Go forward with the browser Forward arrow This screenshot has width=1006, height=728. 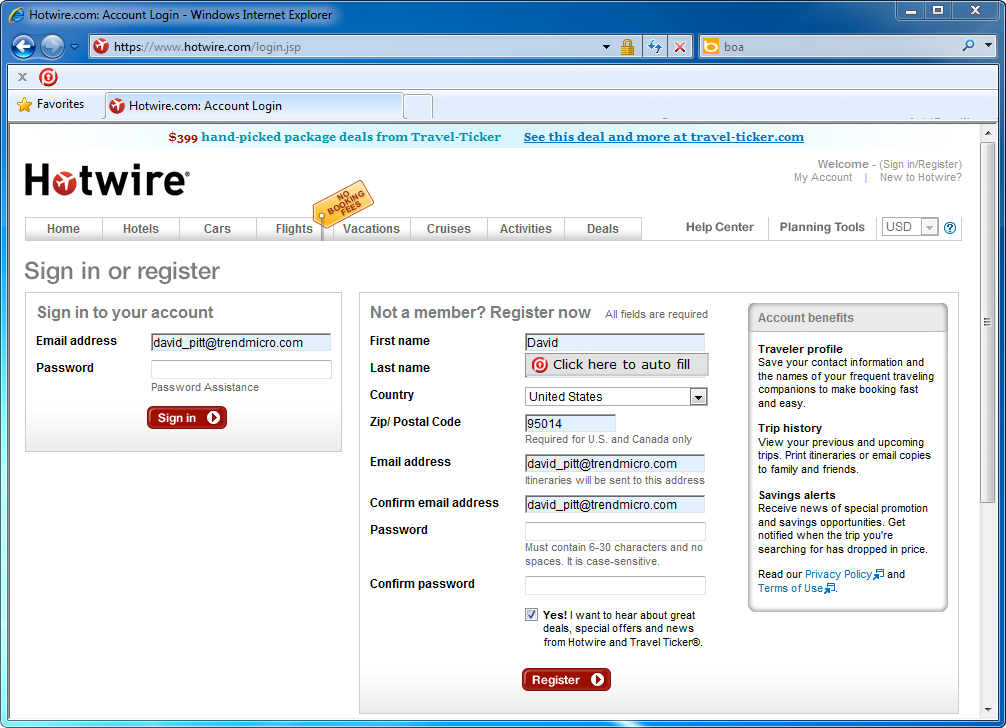coord(52,46)
